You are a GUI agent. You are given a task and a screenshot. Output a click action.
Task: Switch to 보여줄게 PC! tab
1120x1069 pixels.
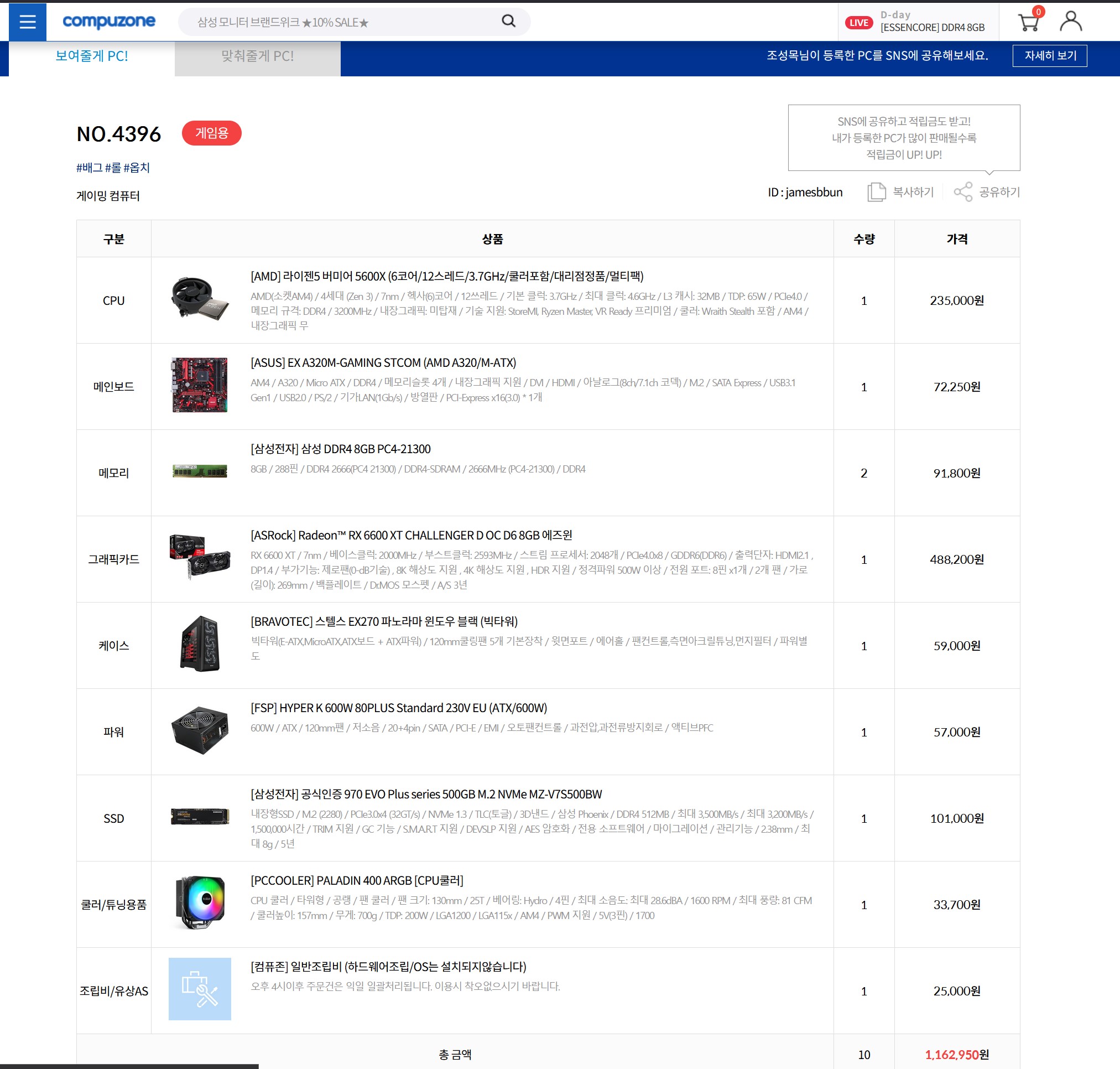click(x=92, y=56)
